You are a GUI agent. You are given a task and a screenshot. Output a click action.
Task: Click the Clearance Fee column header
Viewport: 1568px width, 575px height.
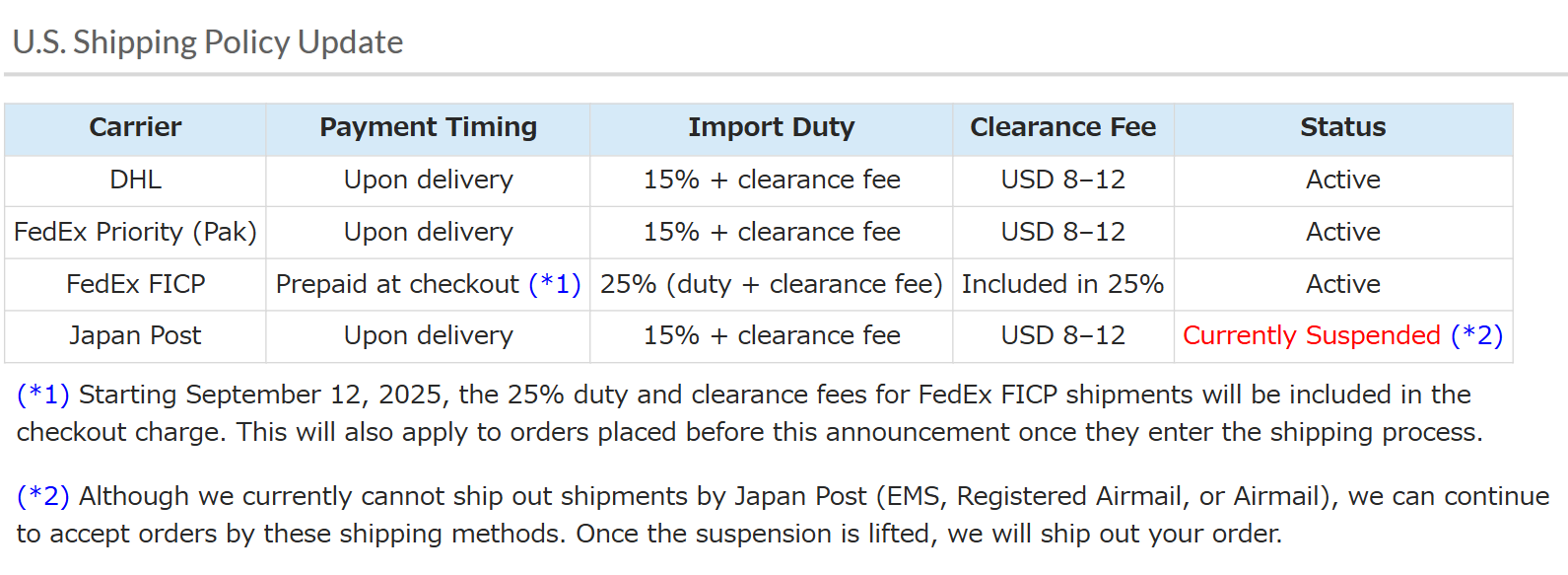(x=1062, y=127)
